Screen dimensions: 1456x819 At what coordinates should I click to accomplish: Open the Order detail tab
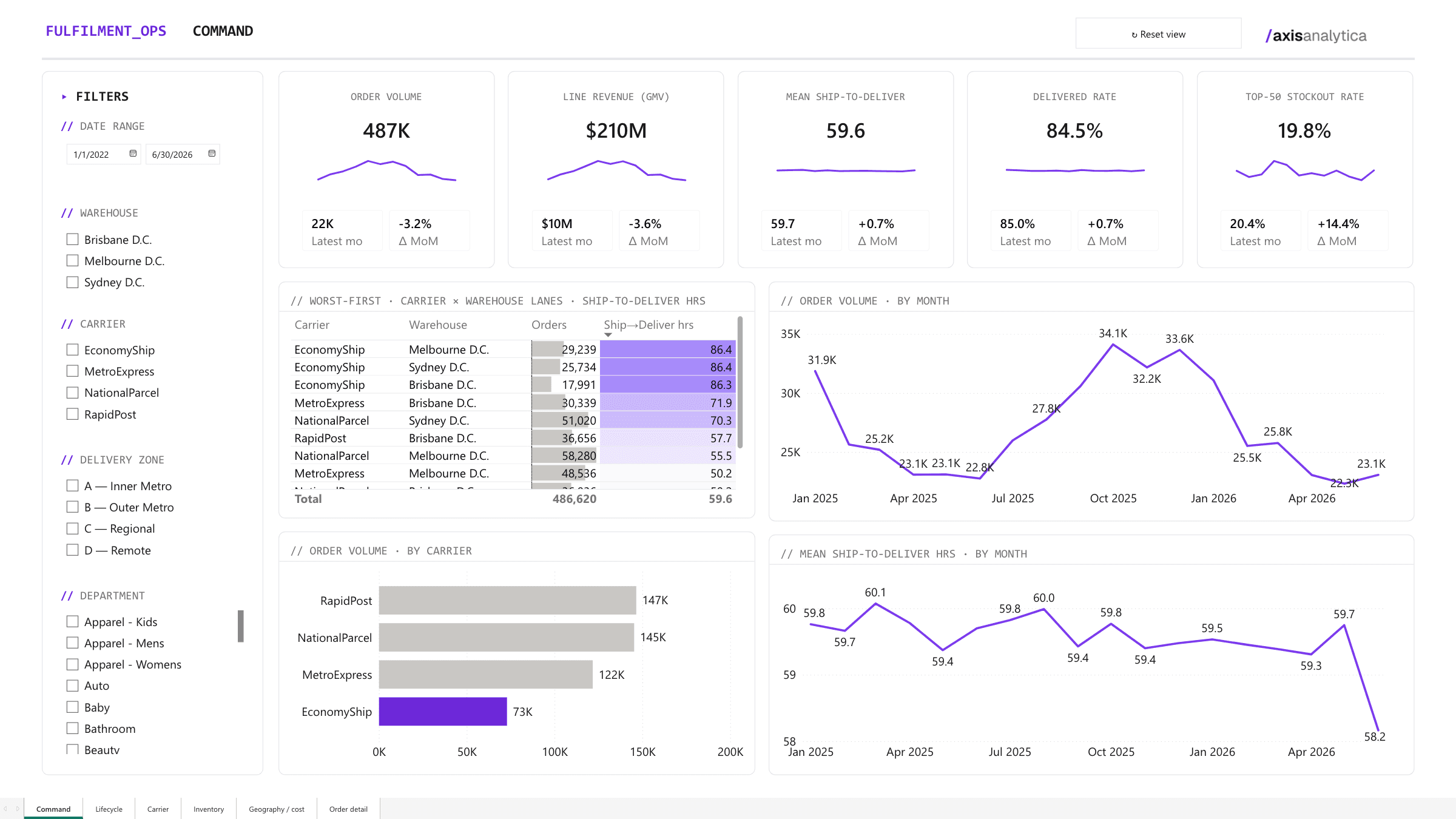[348, 809]
